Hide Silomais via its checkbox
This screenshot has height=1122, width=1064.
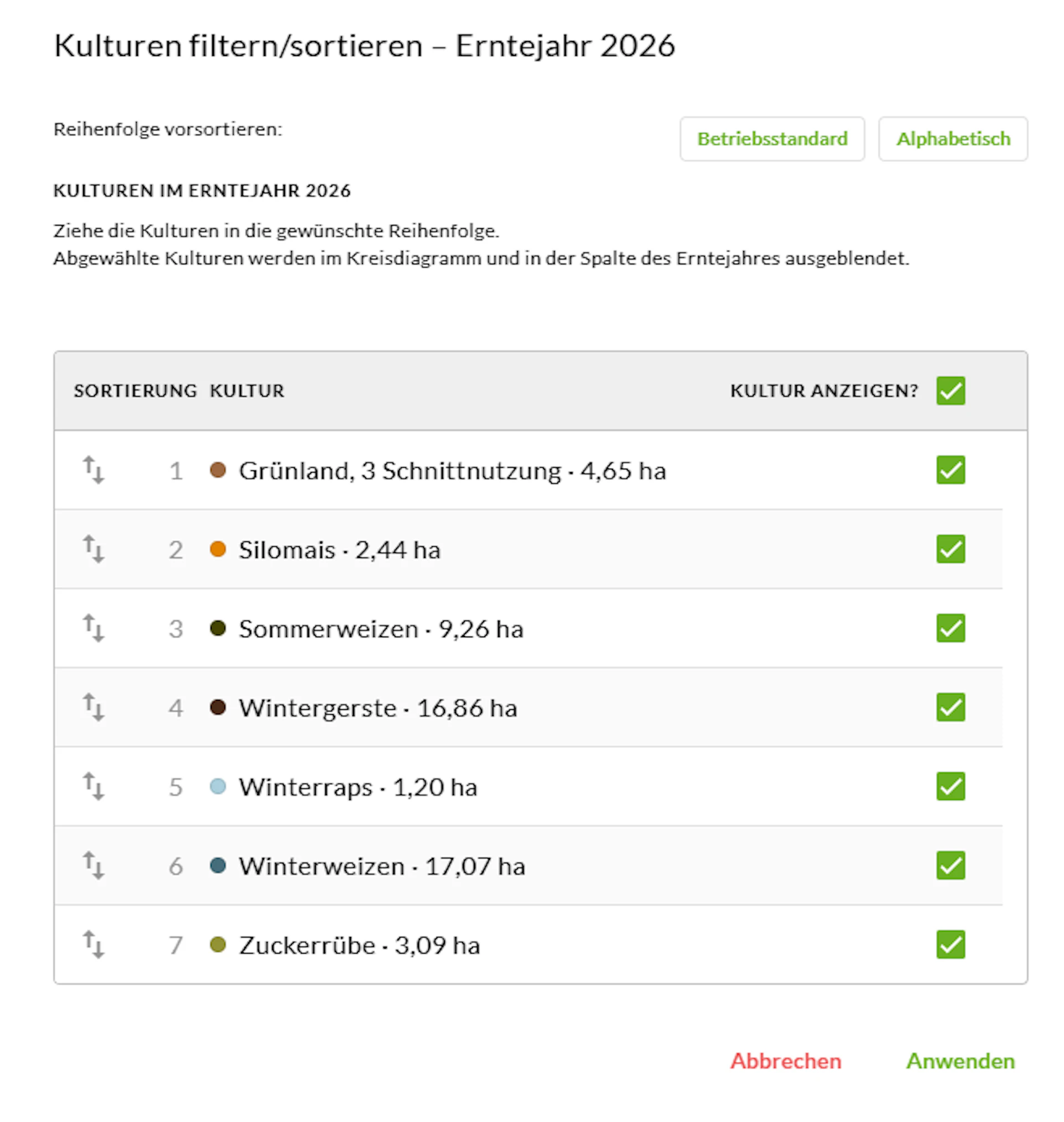pyautogui.click(x=950, y=549)
